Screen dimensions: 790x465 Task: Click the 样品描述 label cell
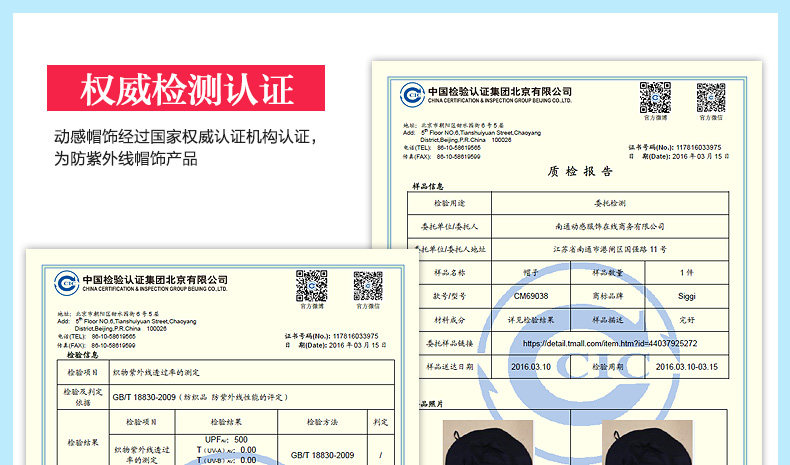608,320
